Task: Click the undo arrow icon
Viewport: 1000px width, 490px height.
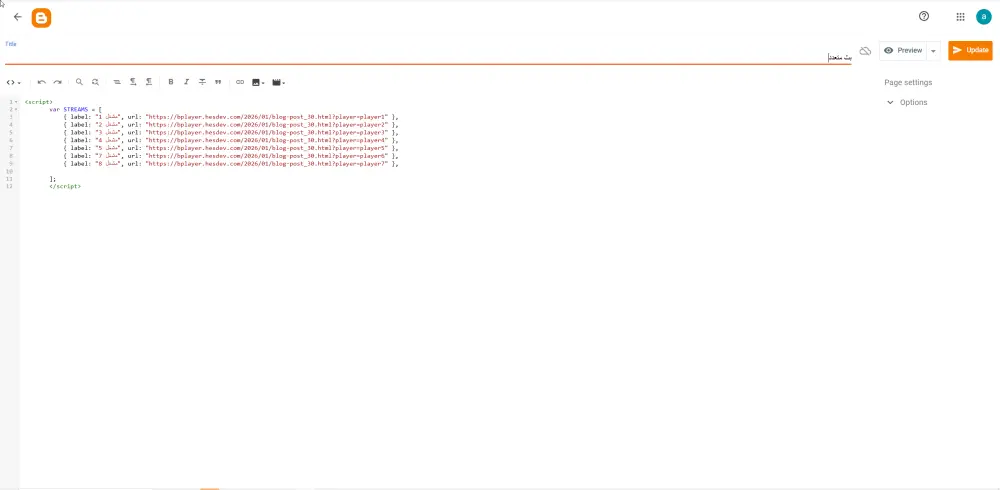Action: pyautogui.click(x=41, y=82)
